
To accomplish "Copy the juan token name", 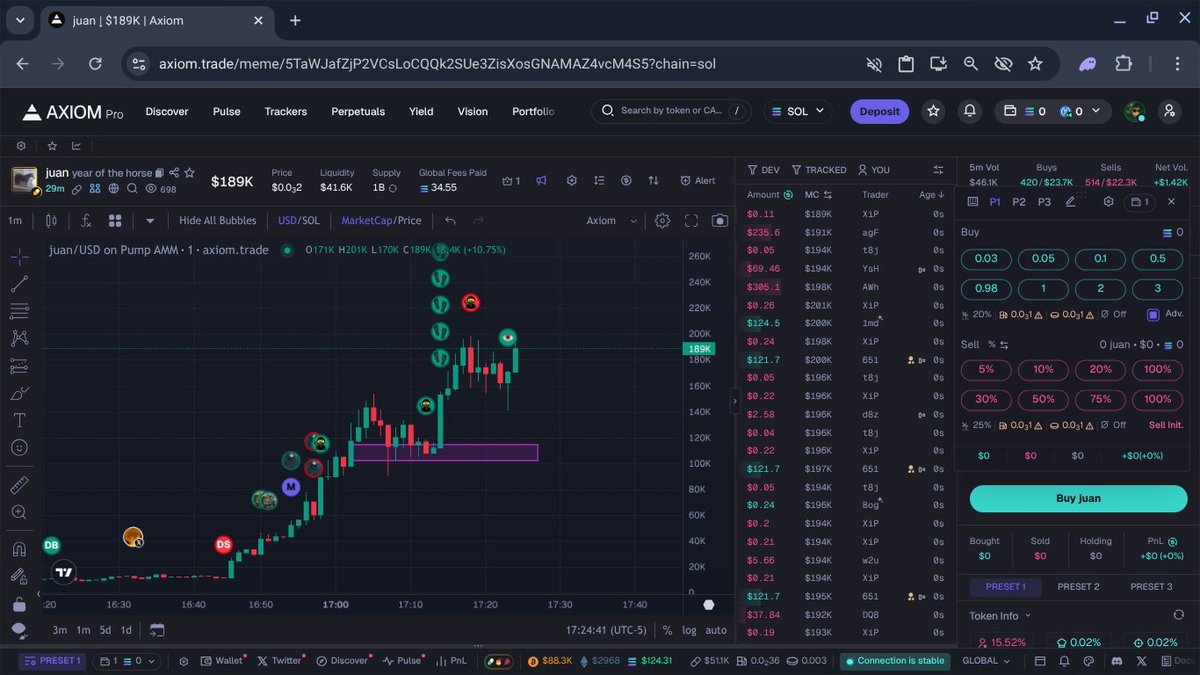I will [x=159, y=173].
